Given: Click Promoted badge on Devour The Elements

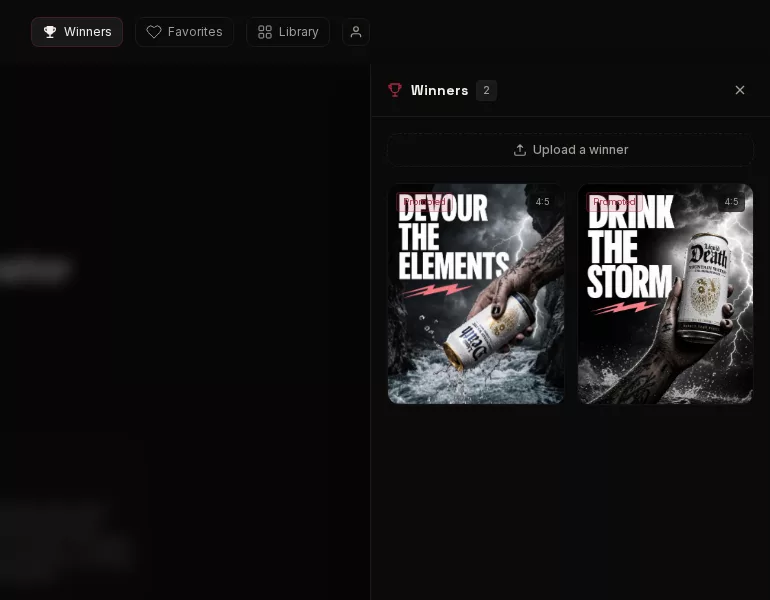Looking at the screenshot, I should [x=424, y=202].
